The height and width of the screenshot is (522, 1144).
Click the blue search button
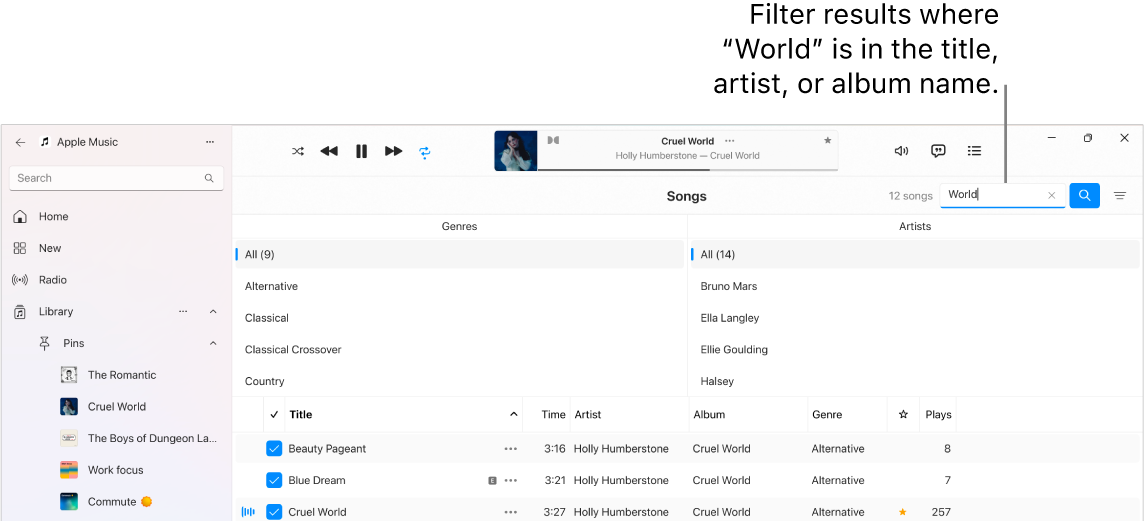1084,196
